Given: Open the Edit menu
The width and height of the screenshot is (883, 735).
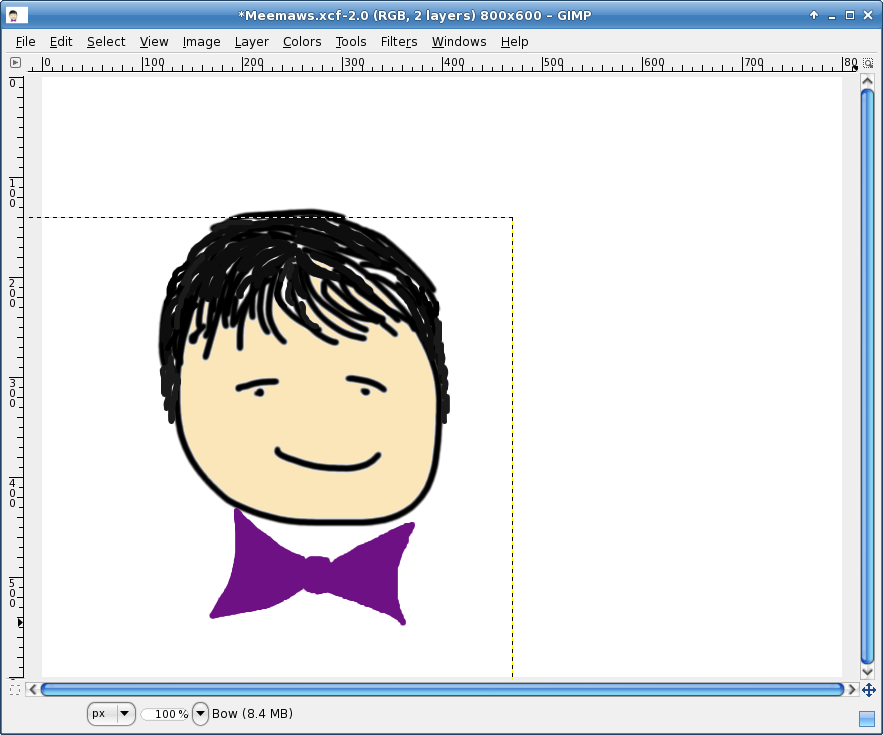Looking at the screenshot, I should point(61,42).
